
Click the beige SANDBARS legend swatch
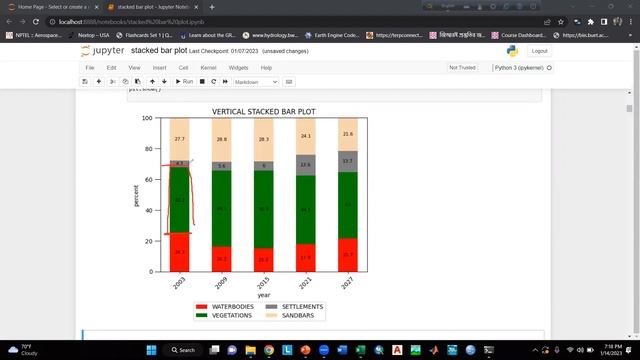point(271,316)
